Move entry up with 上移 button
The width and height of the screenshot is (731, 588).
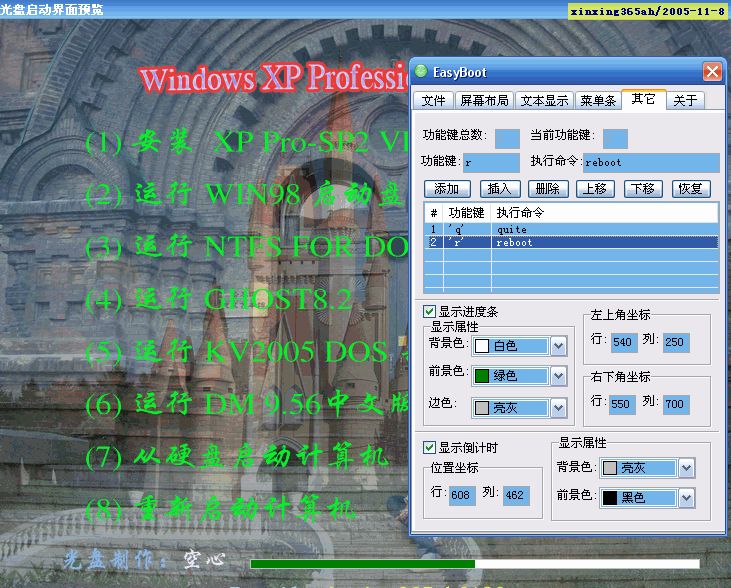[x=595, y=189]
